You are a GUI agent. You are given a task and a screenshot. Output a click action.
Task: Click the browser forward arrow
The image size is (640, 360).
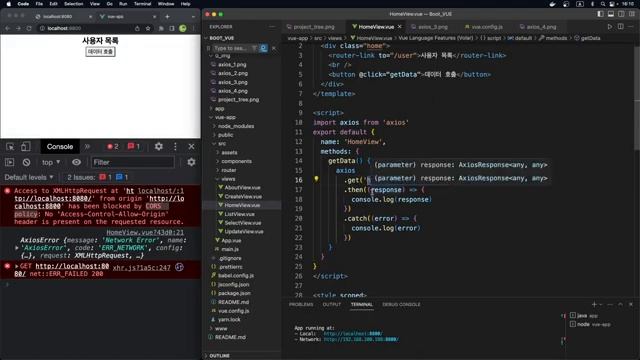[18, 28]
